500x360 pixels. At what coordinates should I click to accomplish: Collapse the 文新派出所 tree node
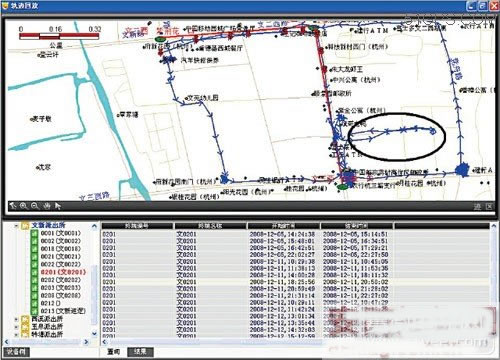(16, 226)
